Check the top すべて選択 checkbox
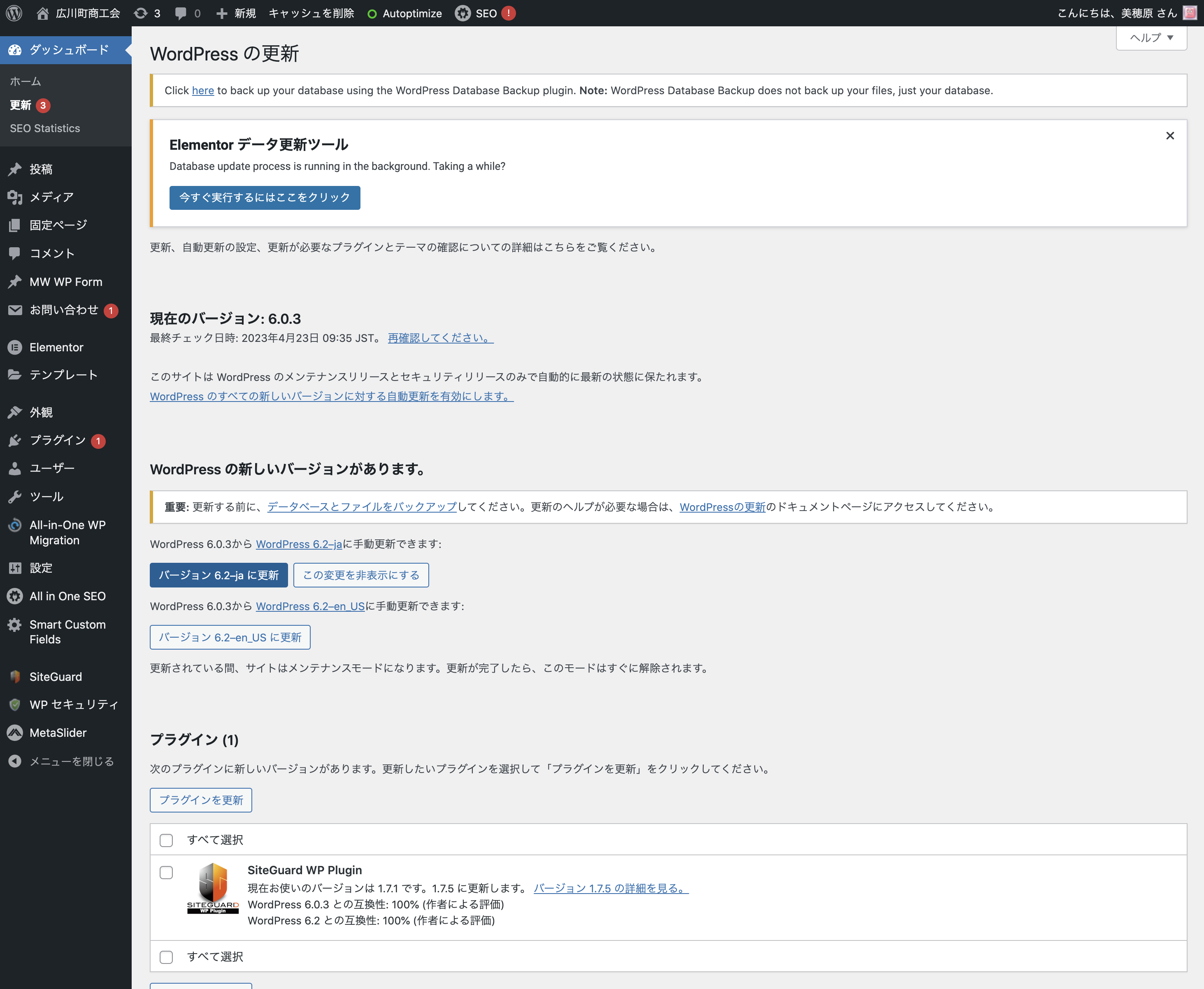1204x989 pixels. (x=166, y=840)
